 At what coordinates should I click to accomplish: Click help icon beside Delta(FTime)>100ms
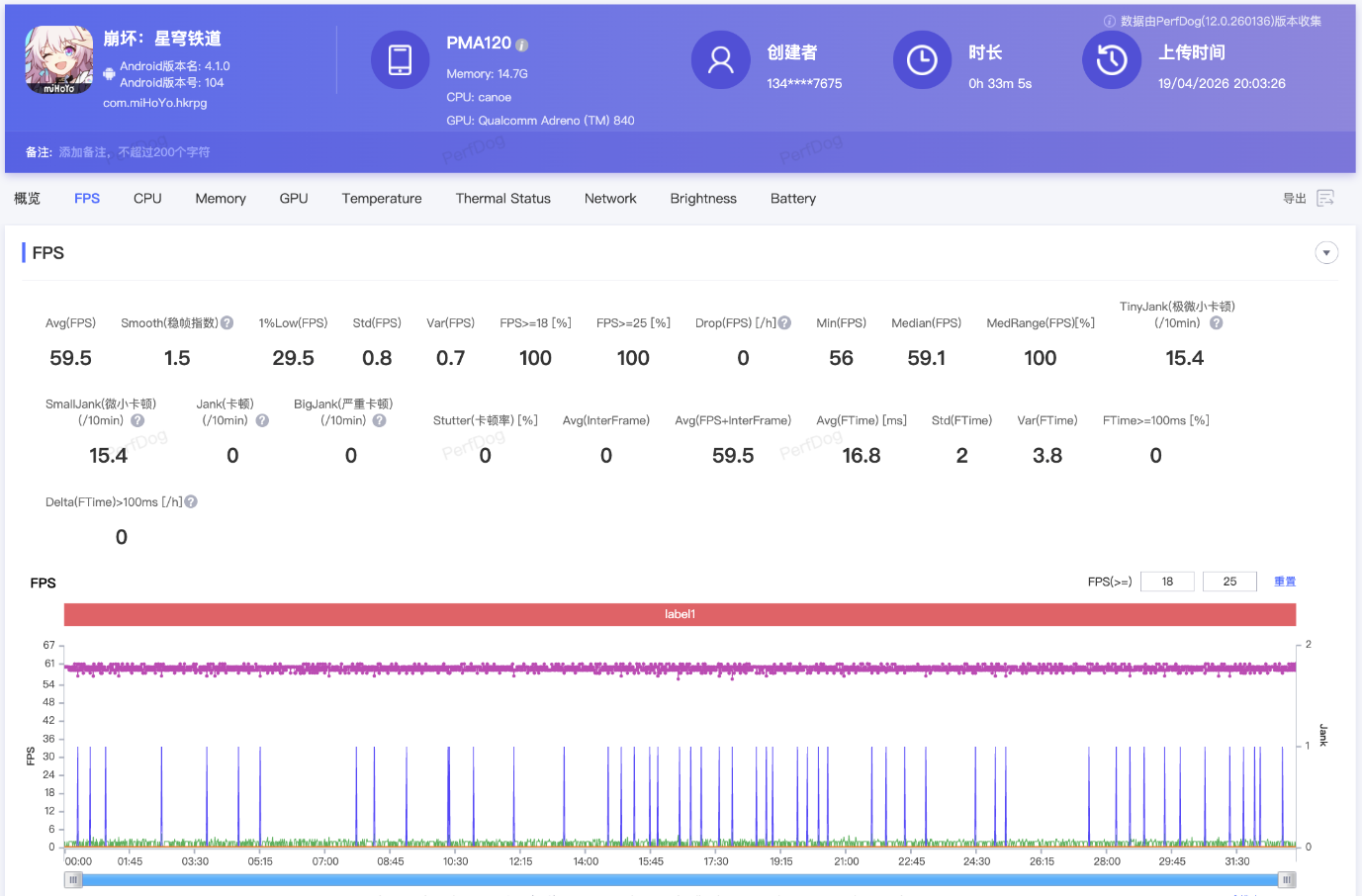click(x=191, y=502)
